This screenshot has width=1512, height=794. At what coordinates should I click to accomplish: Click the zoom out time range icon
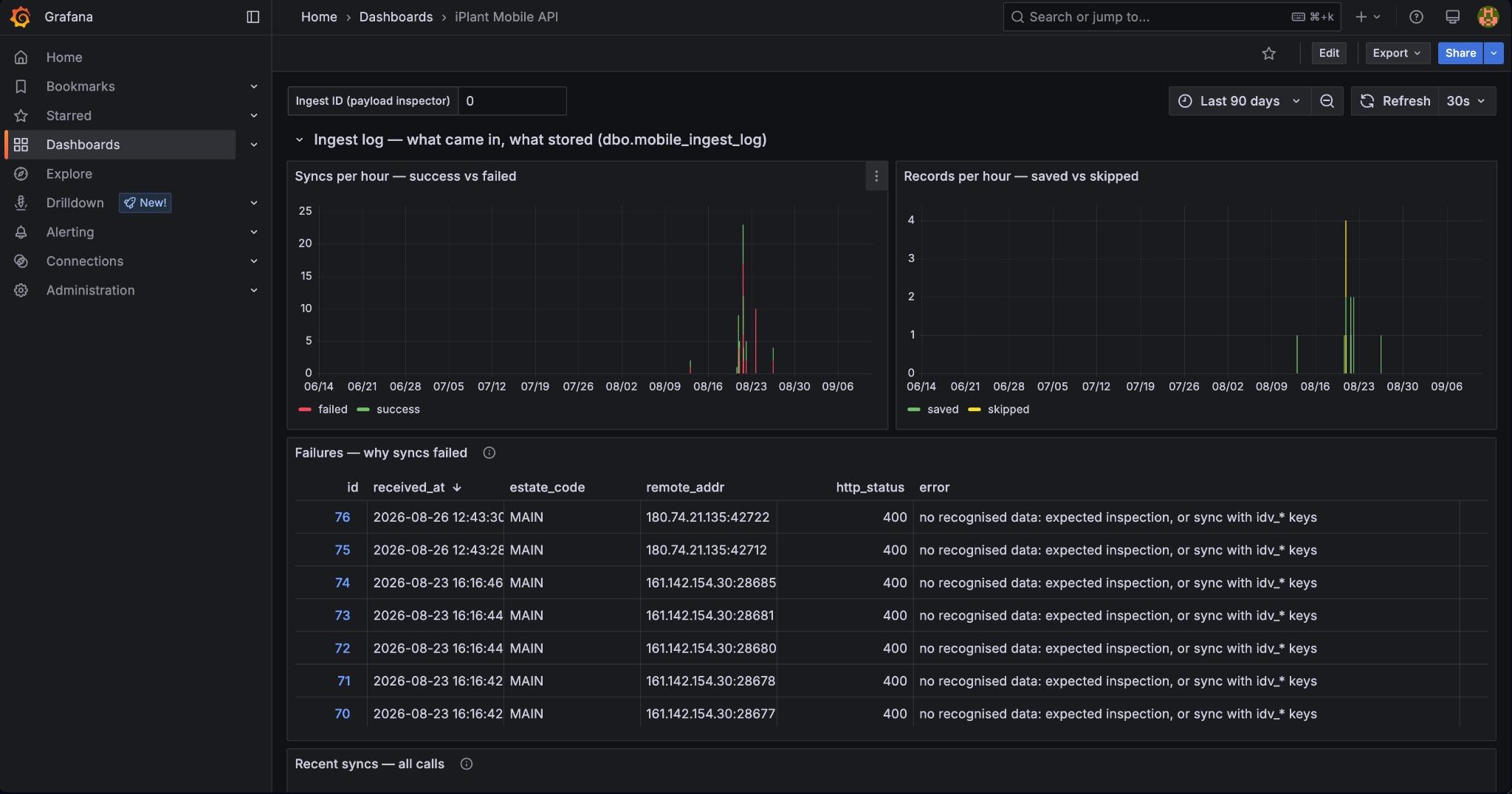click(1327, 101)
